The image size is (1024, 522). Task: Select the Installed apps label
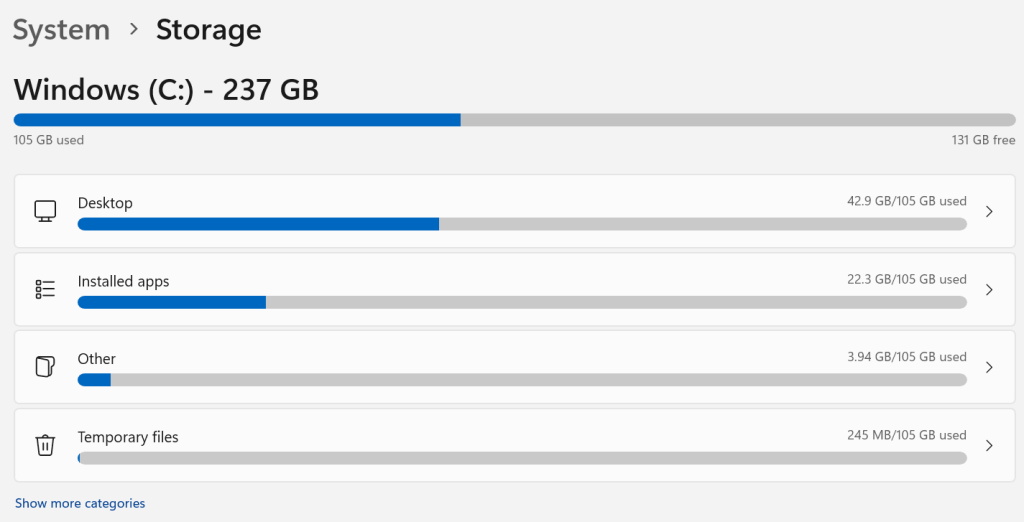point(123,281)
